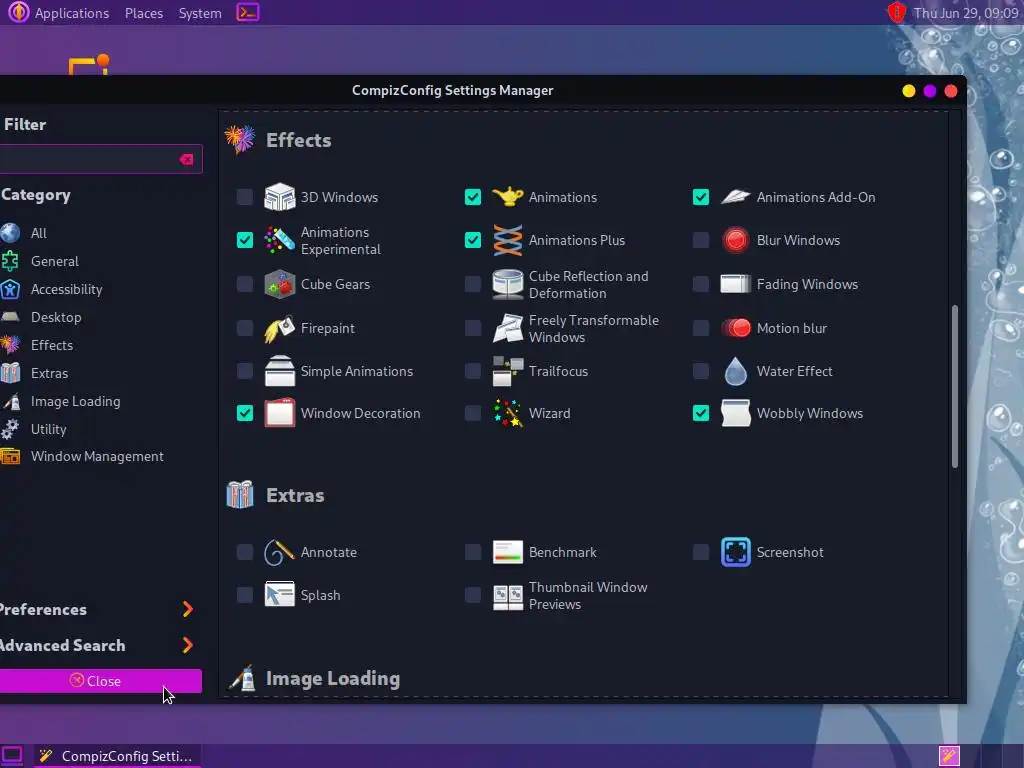Open the Blur Windows icon

pyautogui.click(x=735, y=240)
